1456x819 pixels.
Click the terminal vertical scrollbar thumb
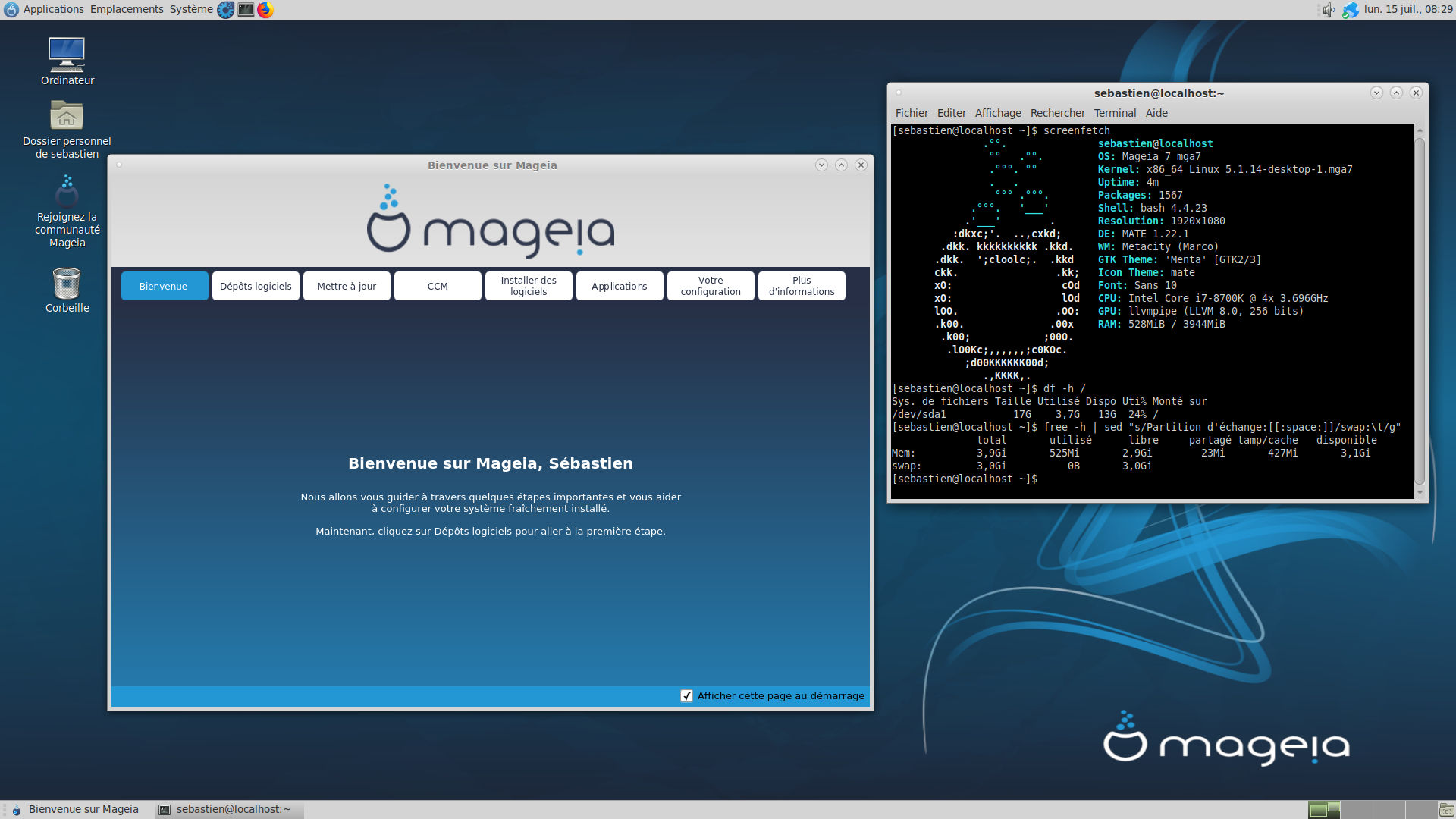pyautogui.click(x=1420, y=311)
